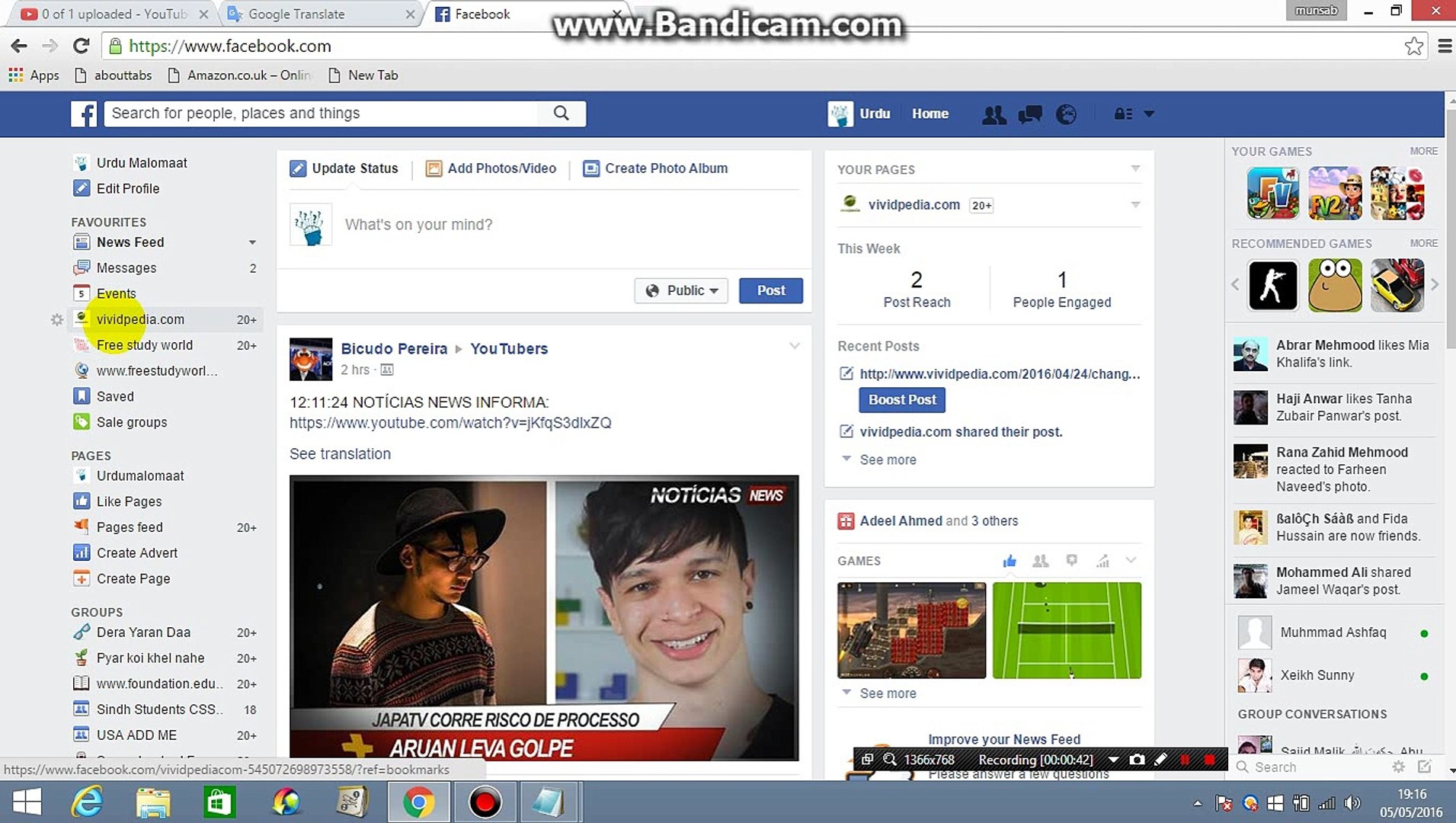Image resolution: width=1456 pixels, height=823 pixels.
Task: Open the Bandicam recording options dropdown arrow
Action: point(1113,760)
